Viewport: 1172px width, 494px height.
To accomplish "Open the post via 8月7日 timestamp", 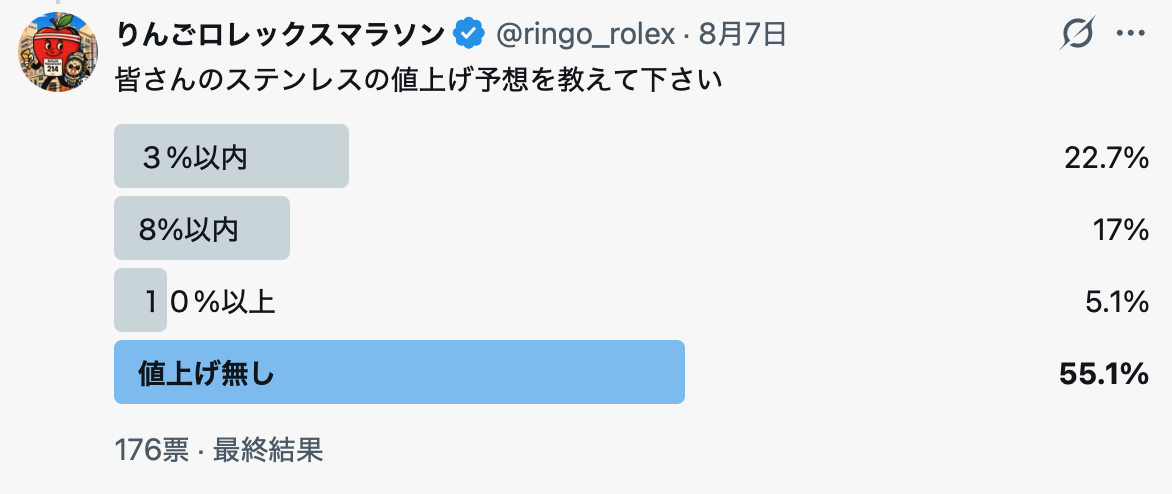I will pos(741,34).
